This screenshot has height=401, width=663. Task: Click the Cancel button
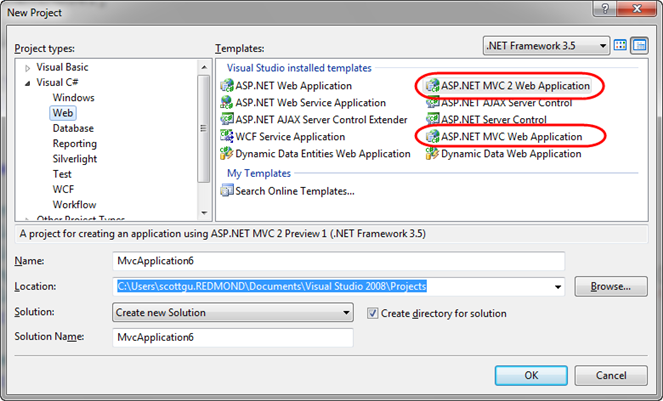611,375
